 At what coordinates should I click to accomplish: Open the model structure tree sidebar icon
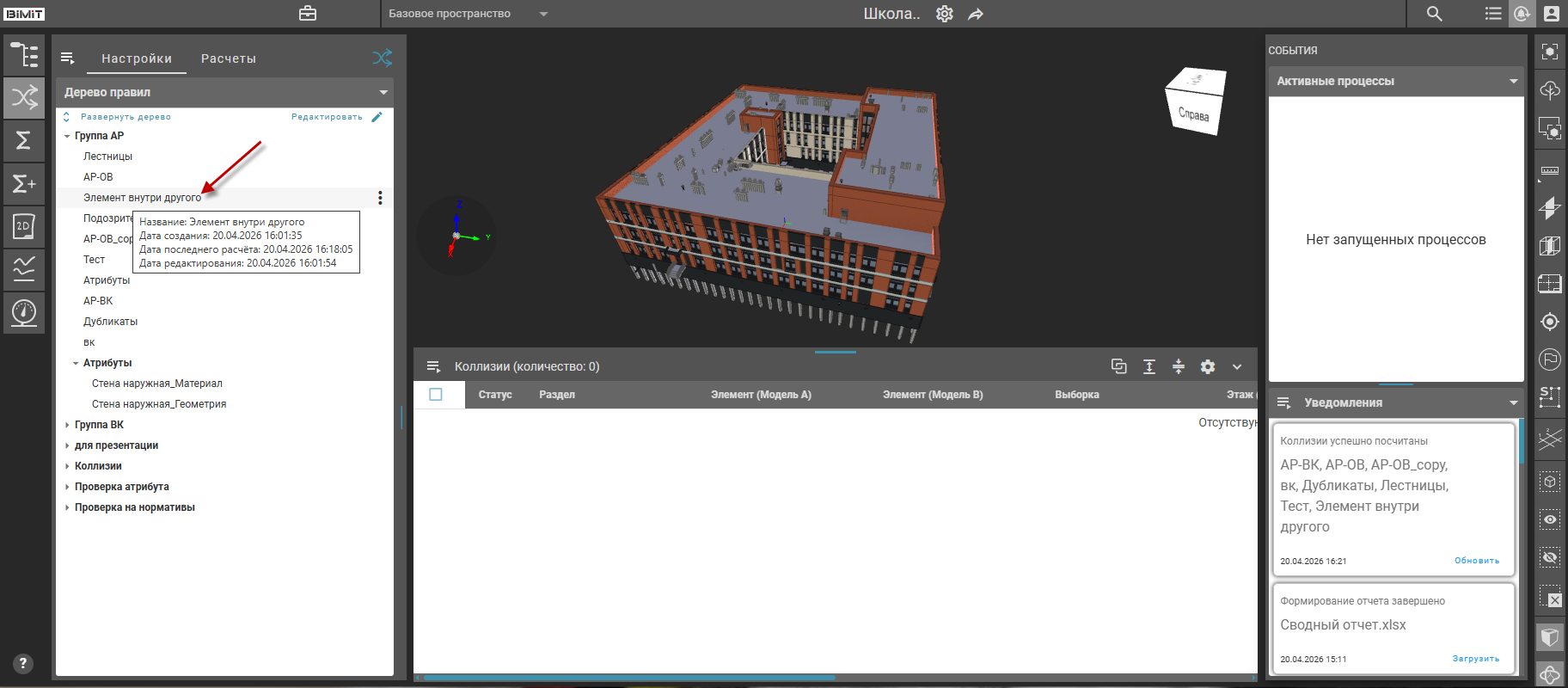(x=24, y=55)
